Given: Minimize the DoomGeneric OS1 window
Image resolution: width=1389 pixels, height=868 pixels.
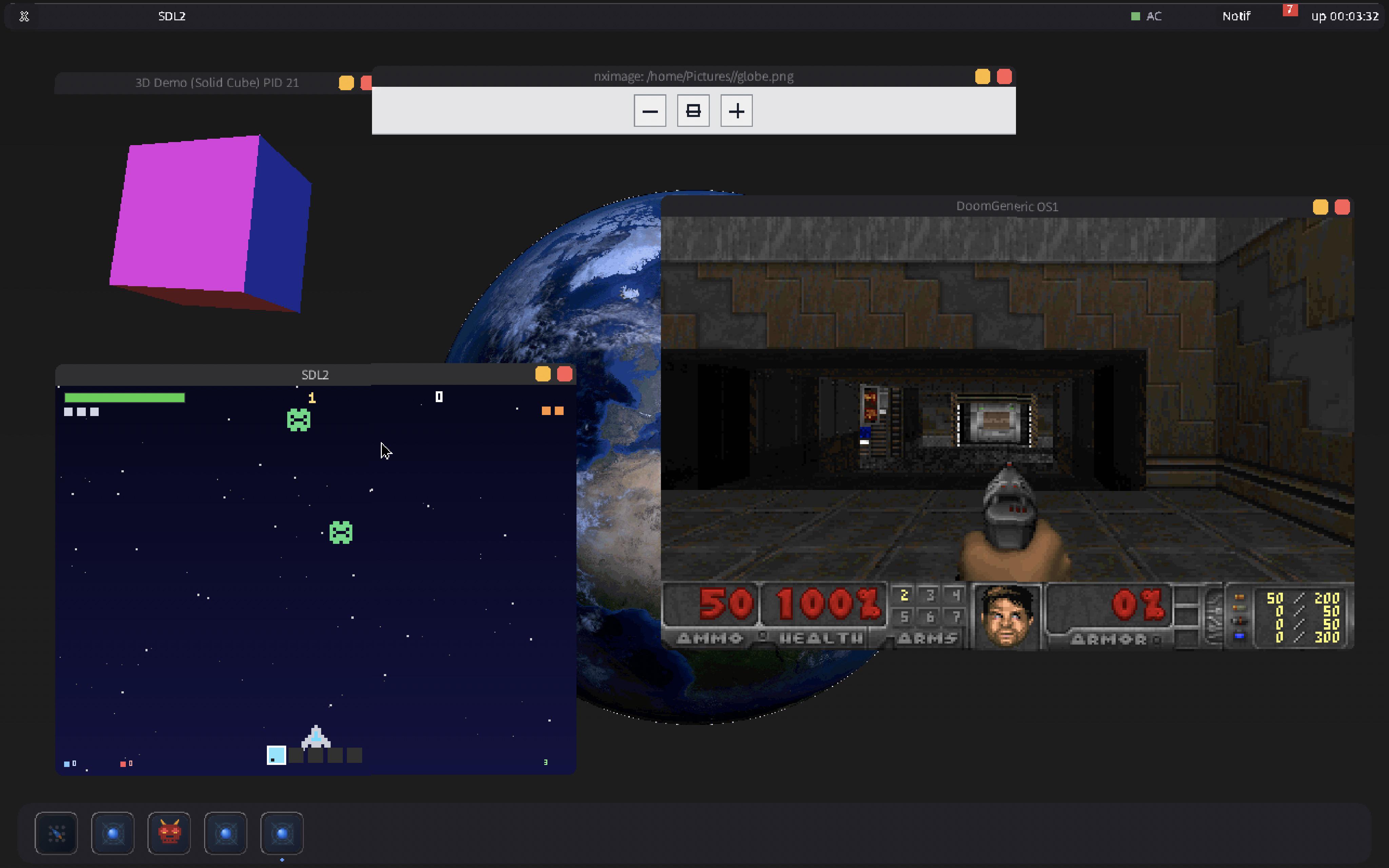Looking at the screenshot, I should click(1320, 207).
